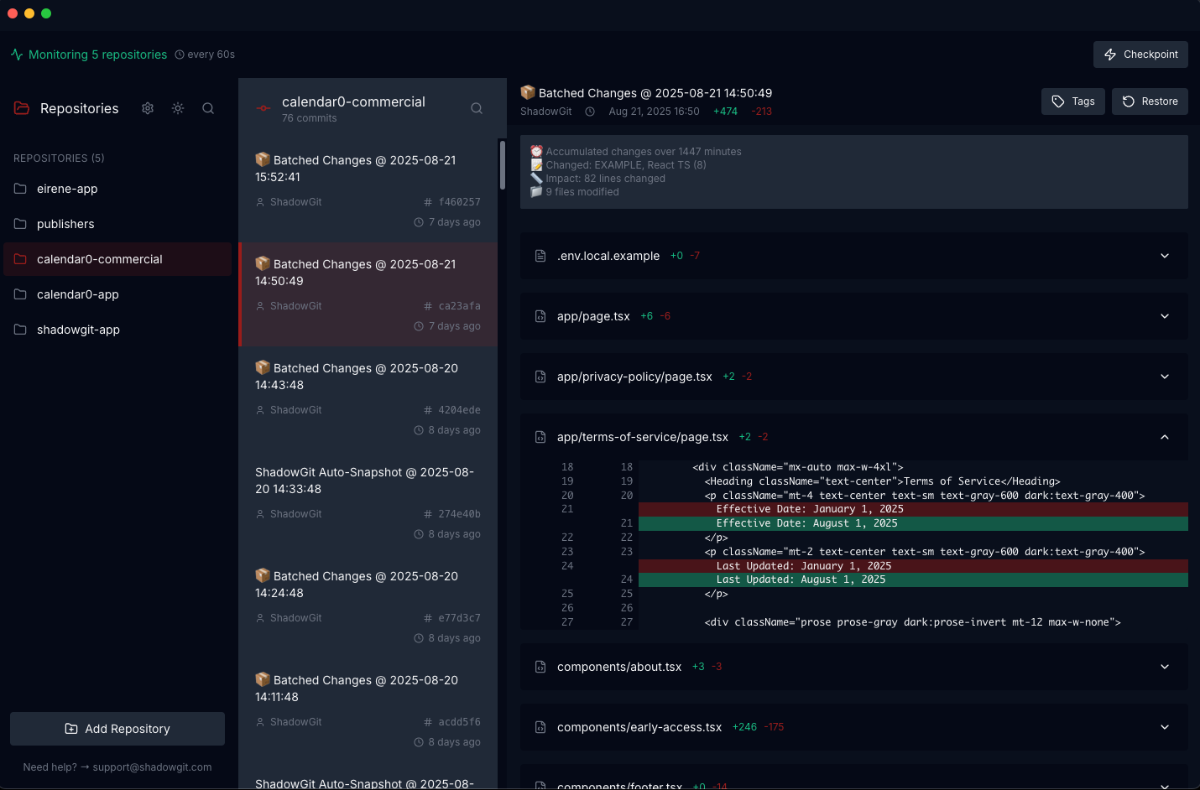Open commit f460257 batched changes

367,190
